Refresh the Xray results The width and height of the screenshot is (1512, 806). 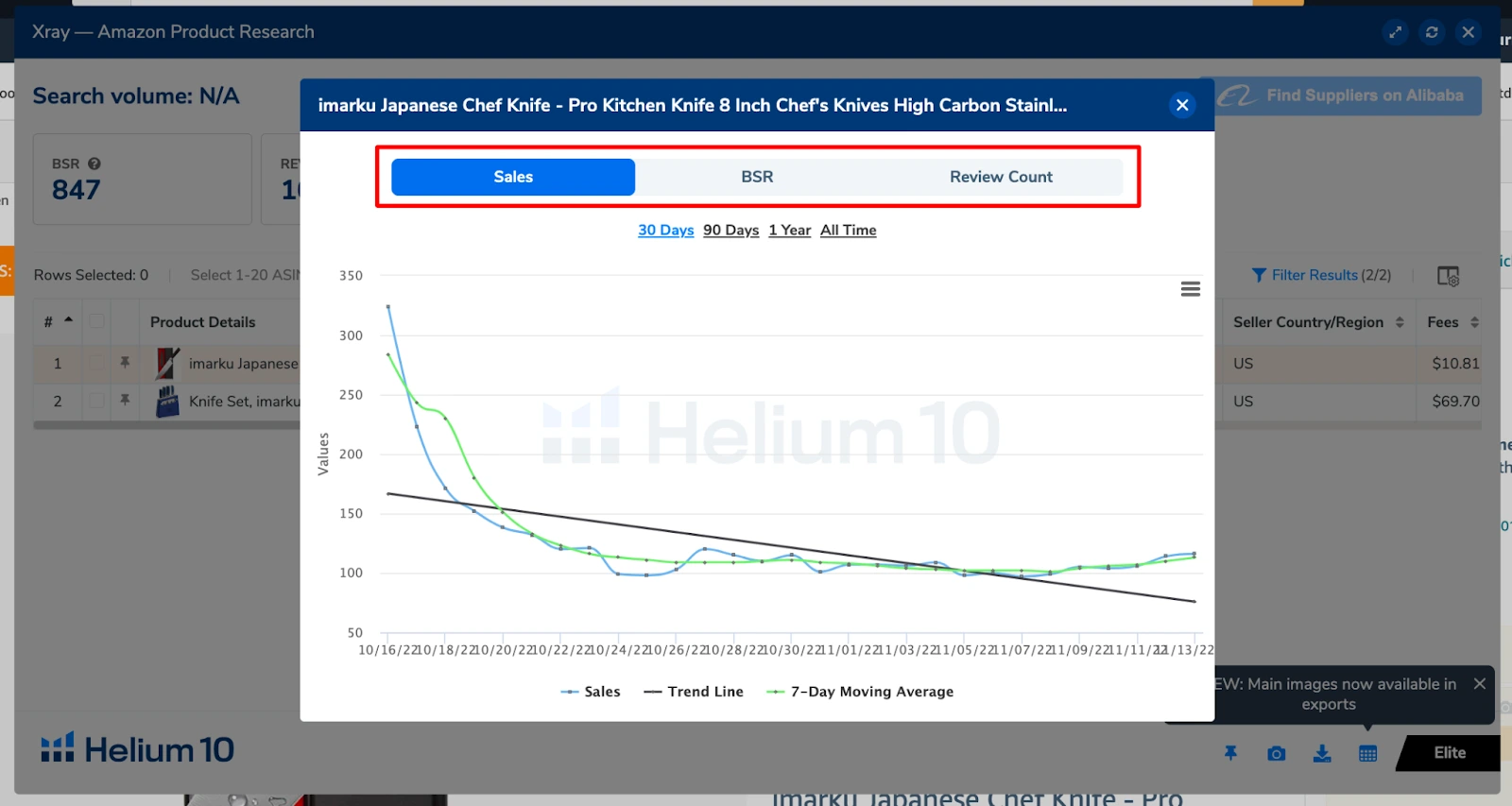[x=1432, y=32]
